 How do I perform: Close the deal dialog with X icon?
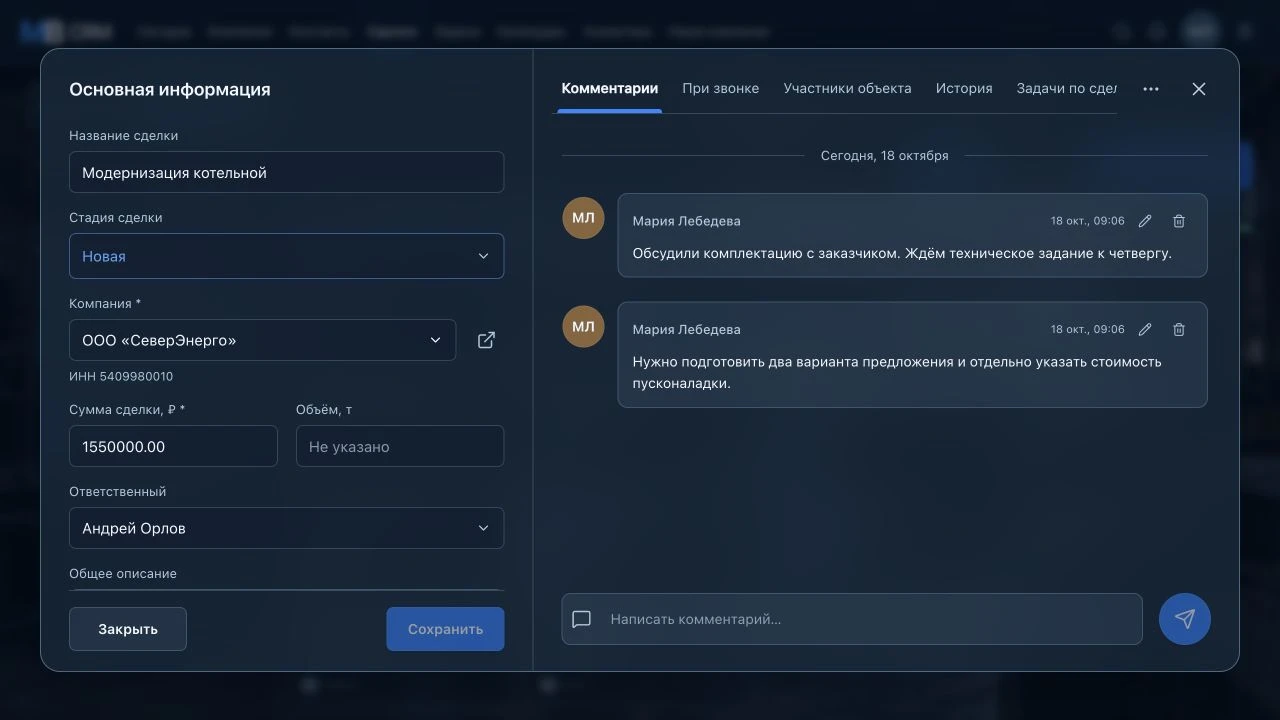[x=1199, y=89]
